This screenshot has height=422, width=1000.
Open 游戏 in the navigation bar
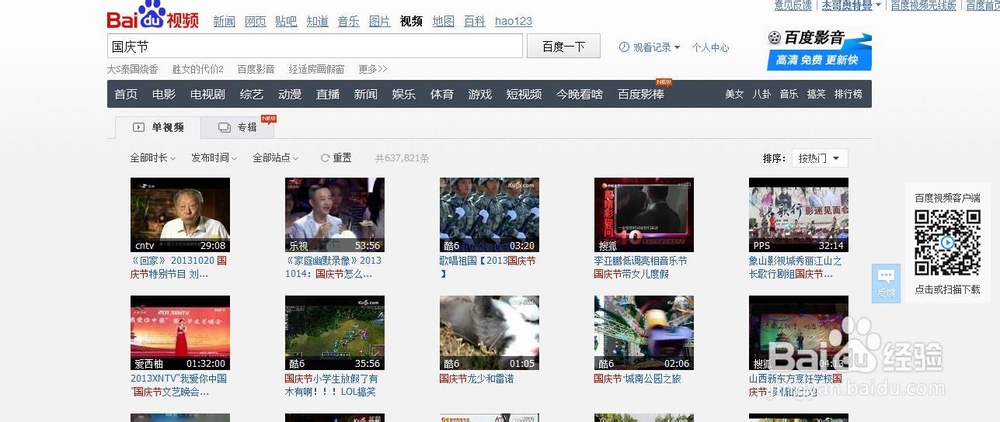coord(480,94)
